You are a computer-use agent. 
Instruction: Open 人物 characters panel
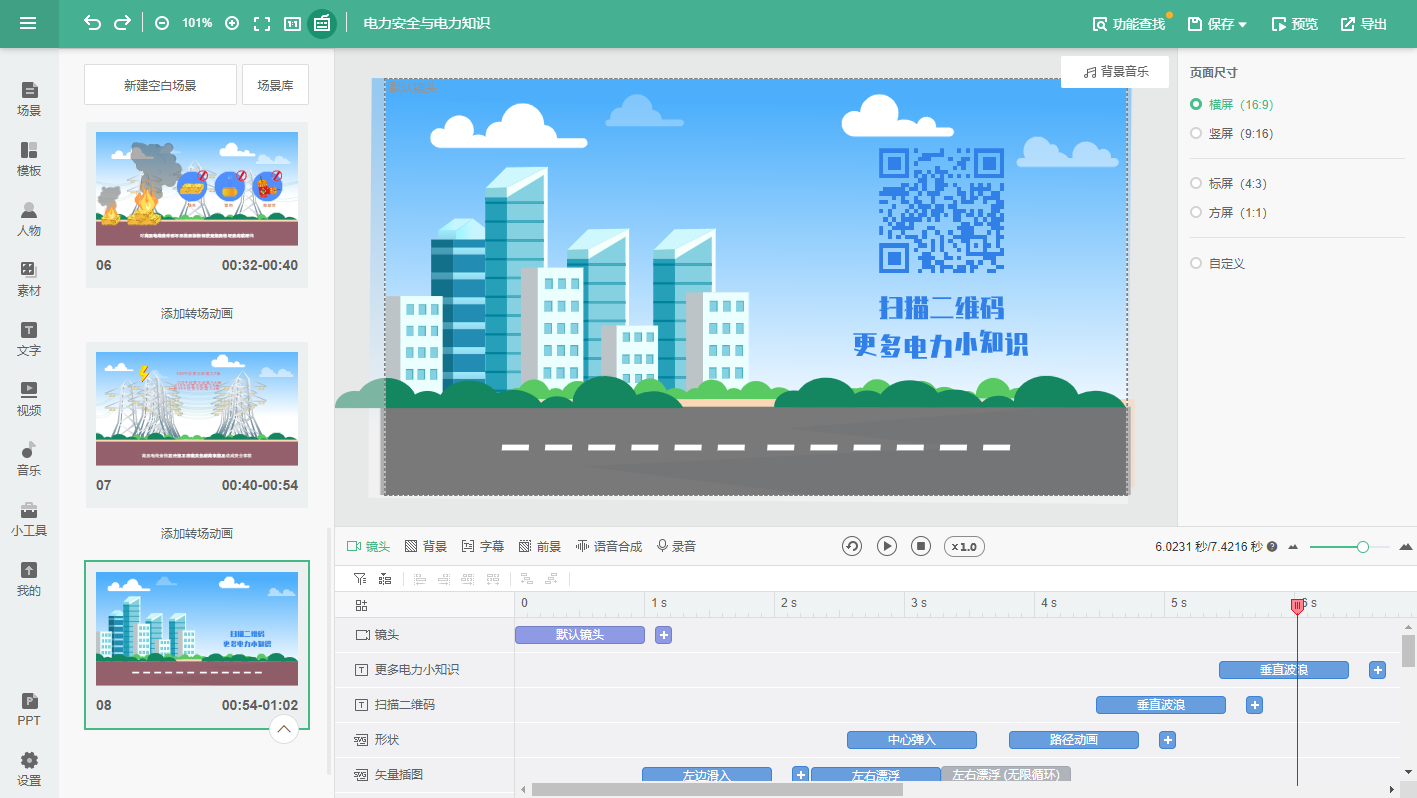[29, 219]
